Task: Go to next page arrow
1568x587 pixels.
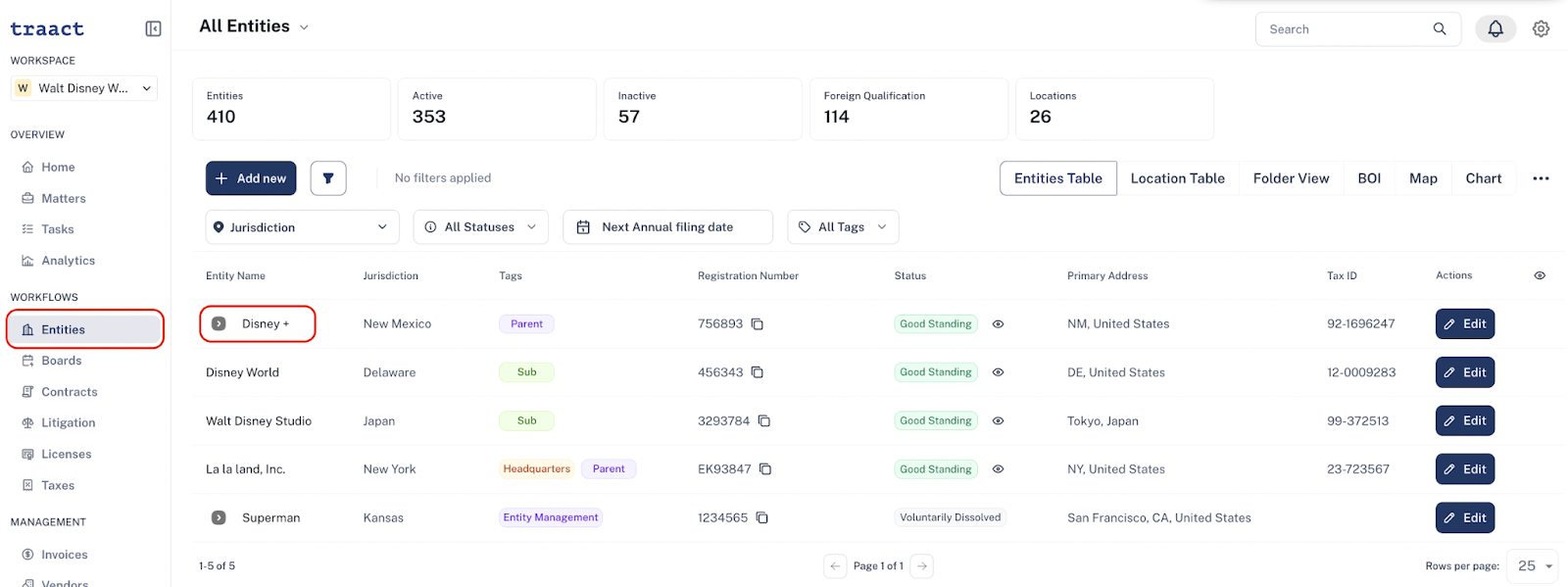Action: [x=922, y=566]
